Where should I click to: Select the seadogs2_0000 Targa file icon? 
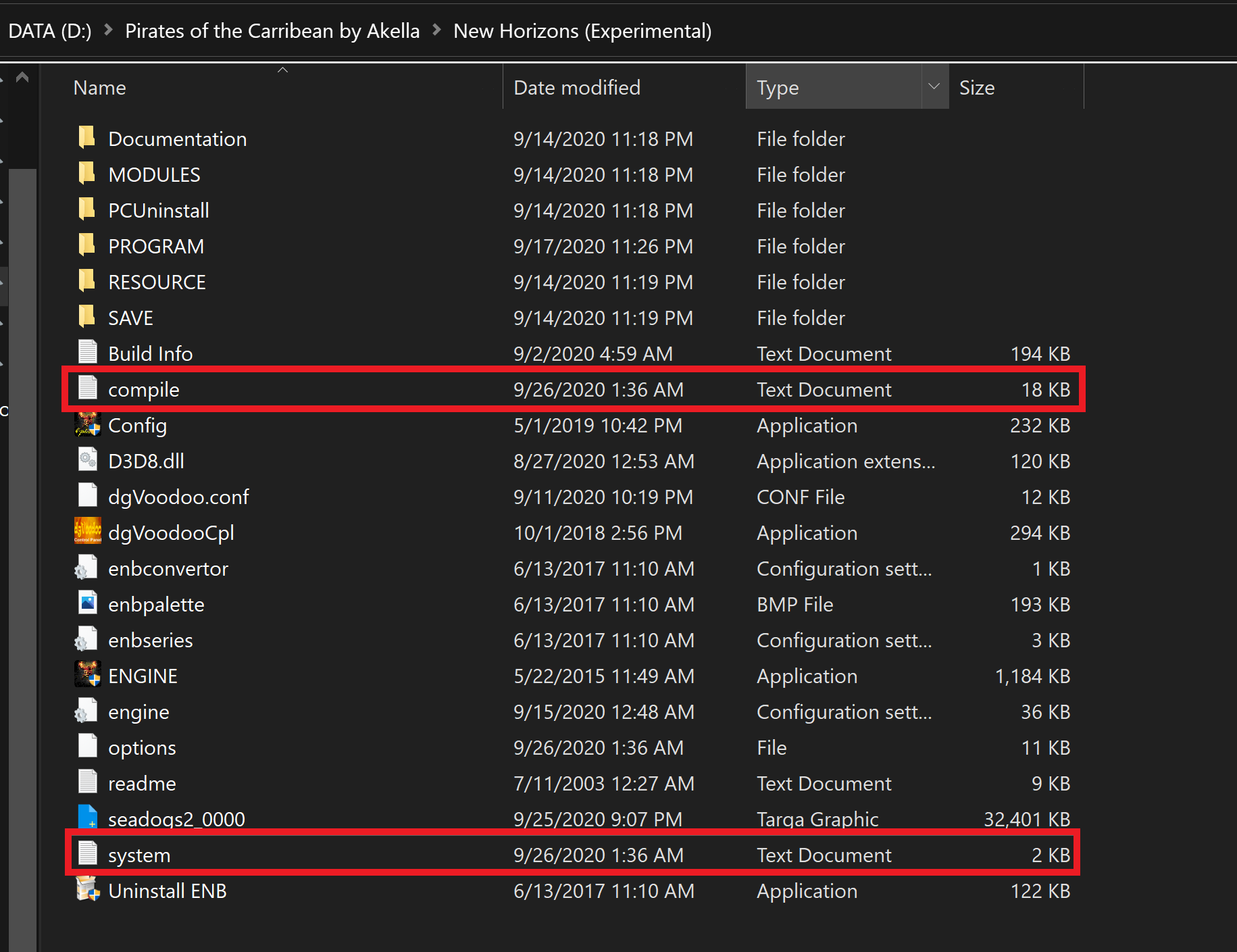pos(87,818)
